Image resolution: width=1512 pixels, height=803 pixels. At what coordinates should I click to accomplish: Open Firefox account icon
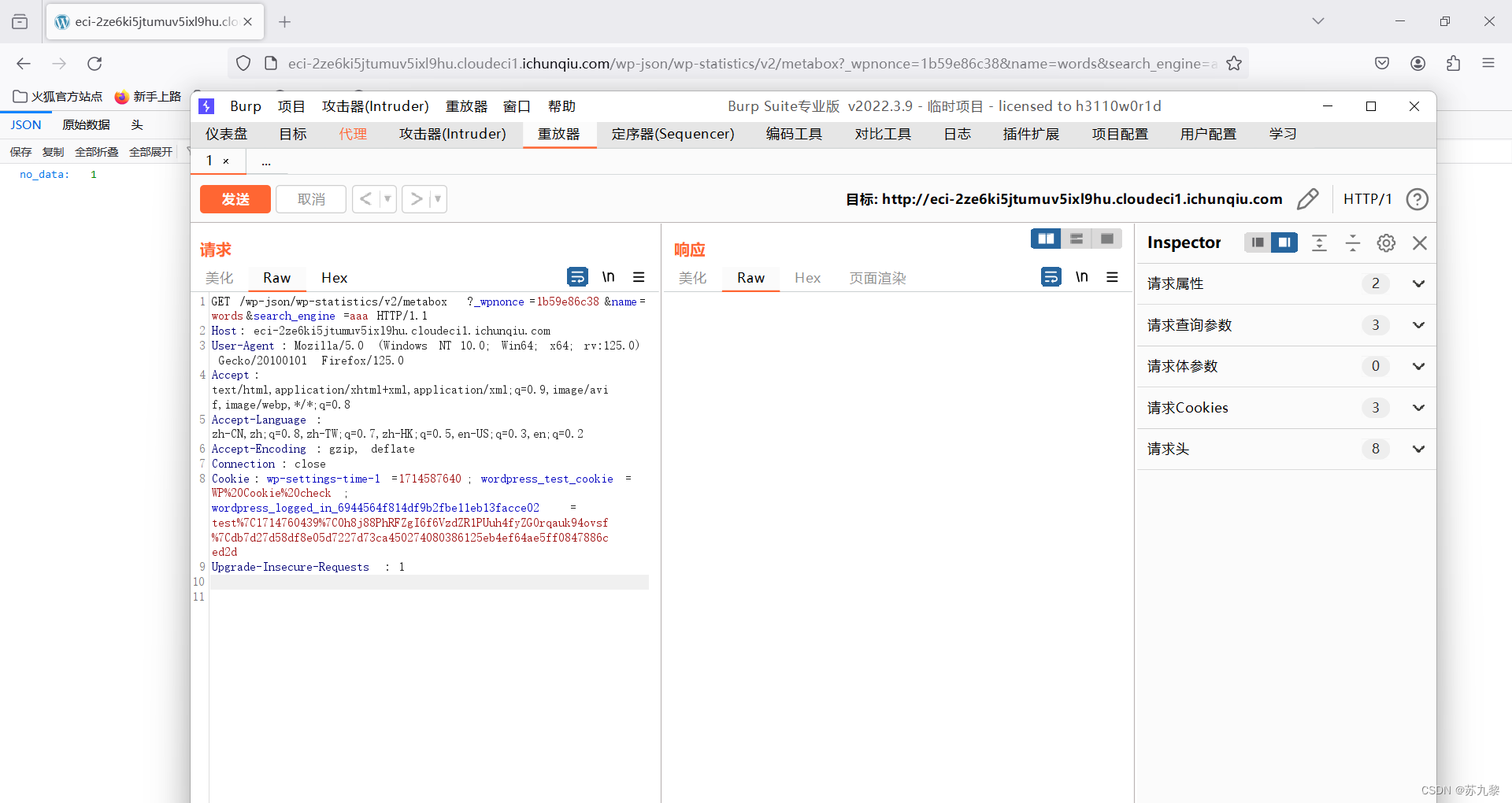1418,64
